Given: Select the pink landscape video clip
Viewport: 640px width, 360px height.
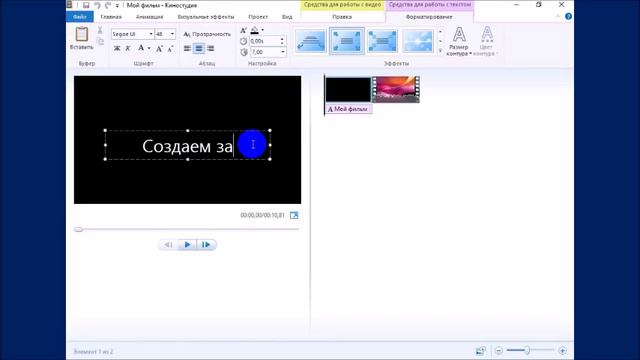Looking at the screenshot, I should [396, 89].
